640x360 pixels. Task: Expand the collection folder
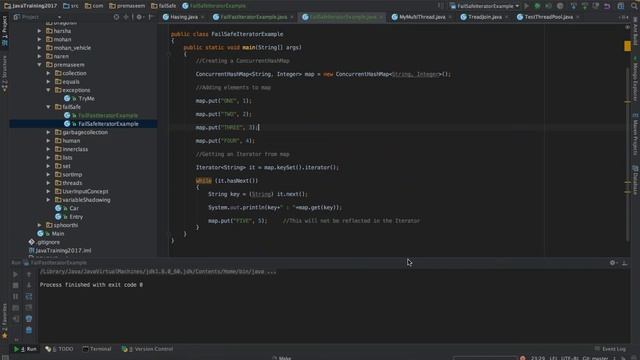tap(48, 73)
